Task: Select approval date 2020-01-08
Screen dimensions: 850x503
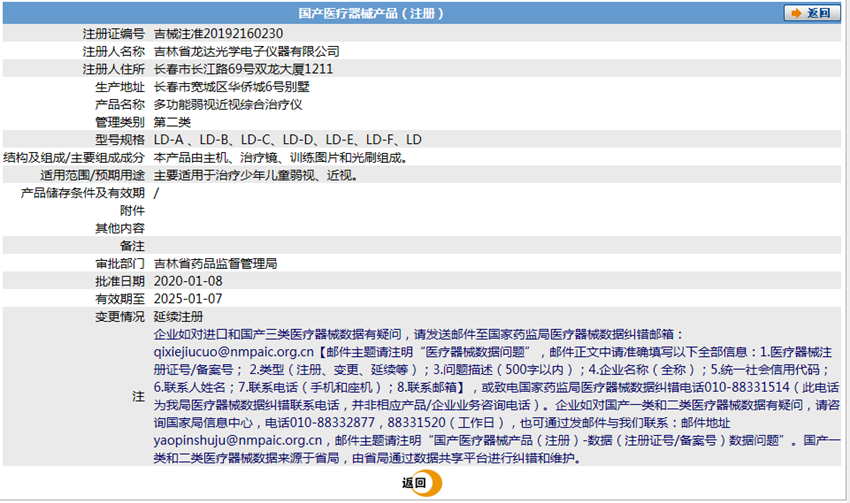Action: (188, 281)
